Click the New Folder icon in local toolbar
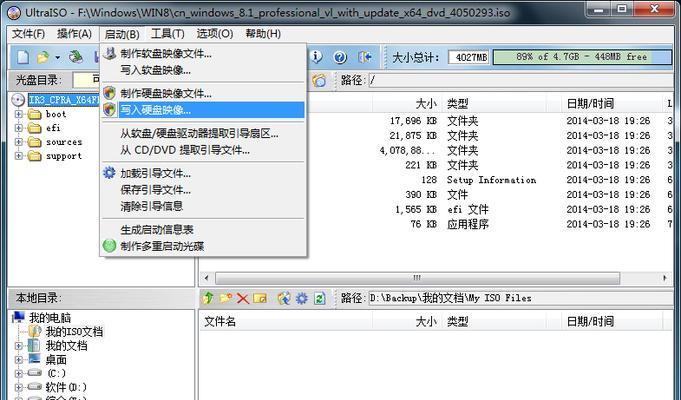Screen dimensions: 681x400 point(225,298)
